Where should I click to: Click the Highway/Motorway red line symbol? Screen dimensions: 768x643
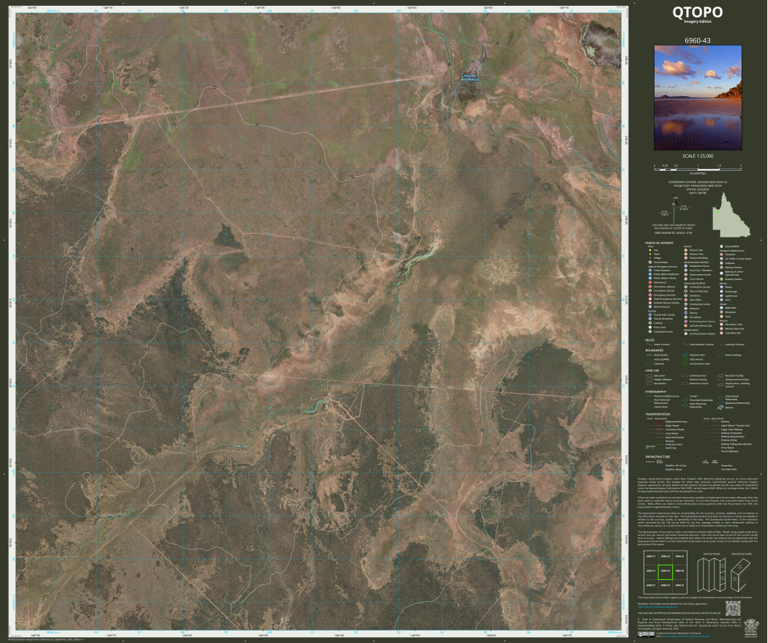659,422
